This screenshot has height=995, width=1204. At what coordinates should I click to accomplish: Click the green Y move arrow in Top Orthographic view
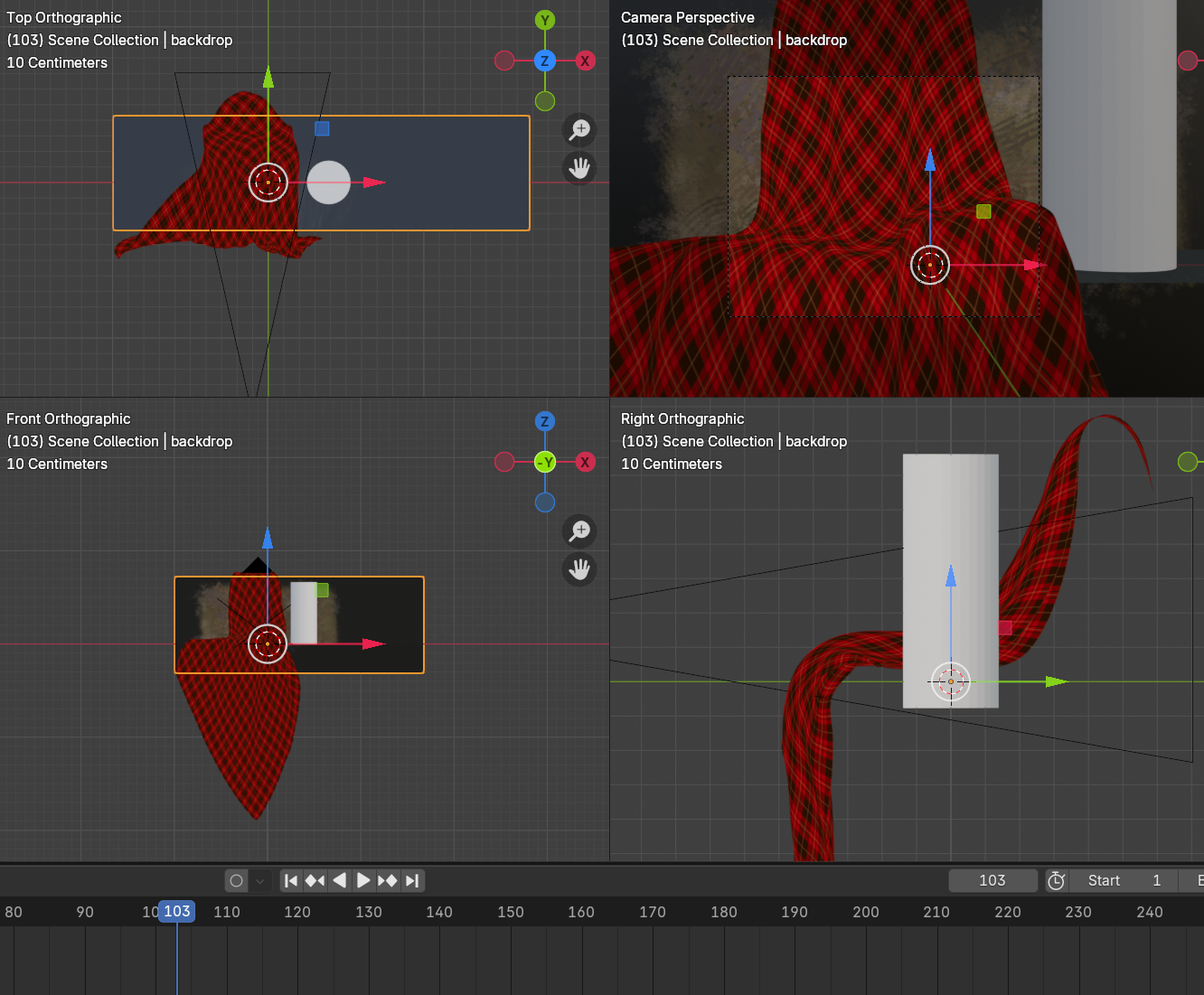pos(268,78)
